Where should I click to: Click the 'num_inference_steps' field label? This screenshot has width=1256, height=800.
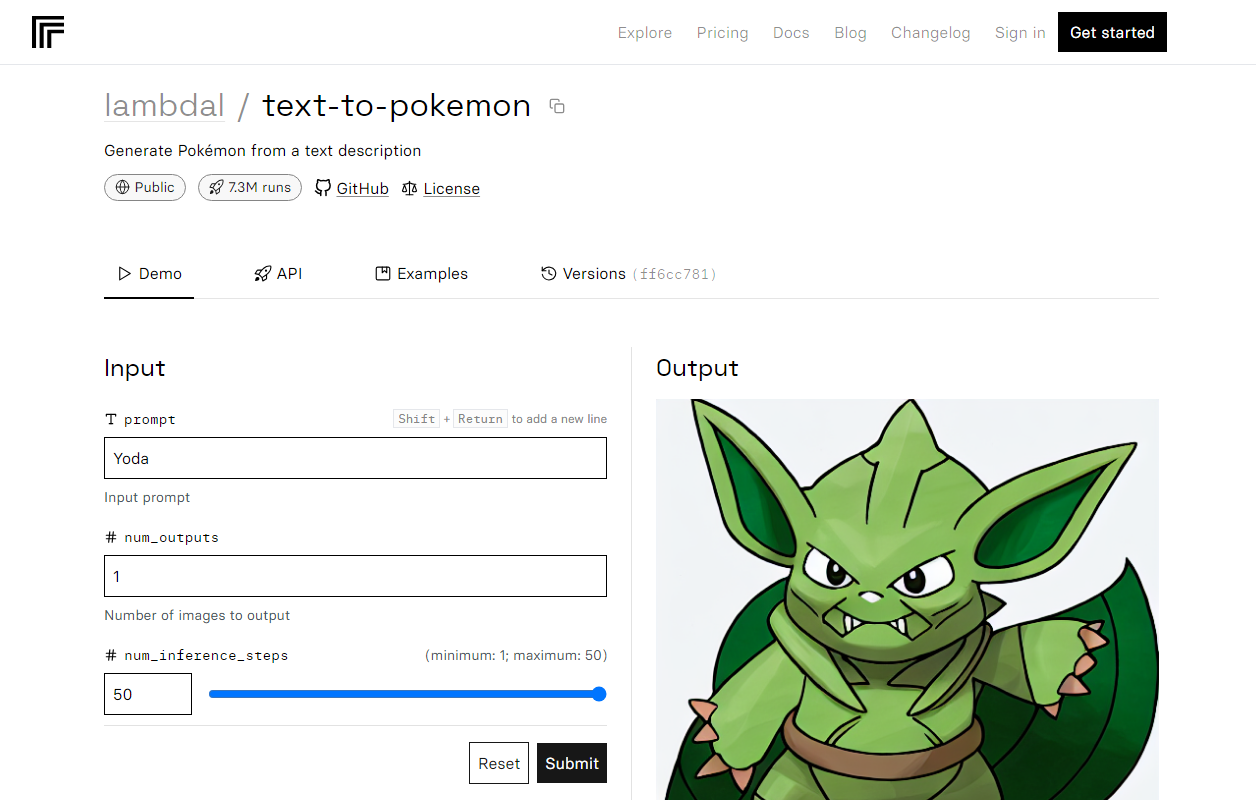click(x=206, y=655)
